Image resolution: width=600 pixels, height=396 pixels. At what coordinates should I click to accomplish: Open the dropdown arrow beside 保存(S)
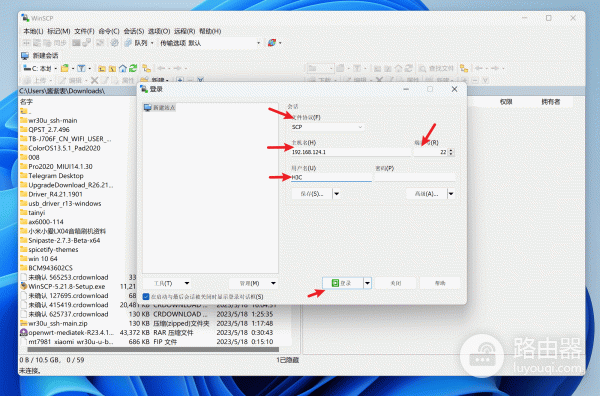(x=337, y=194)
